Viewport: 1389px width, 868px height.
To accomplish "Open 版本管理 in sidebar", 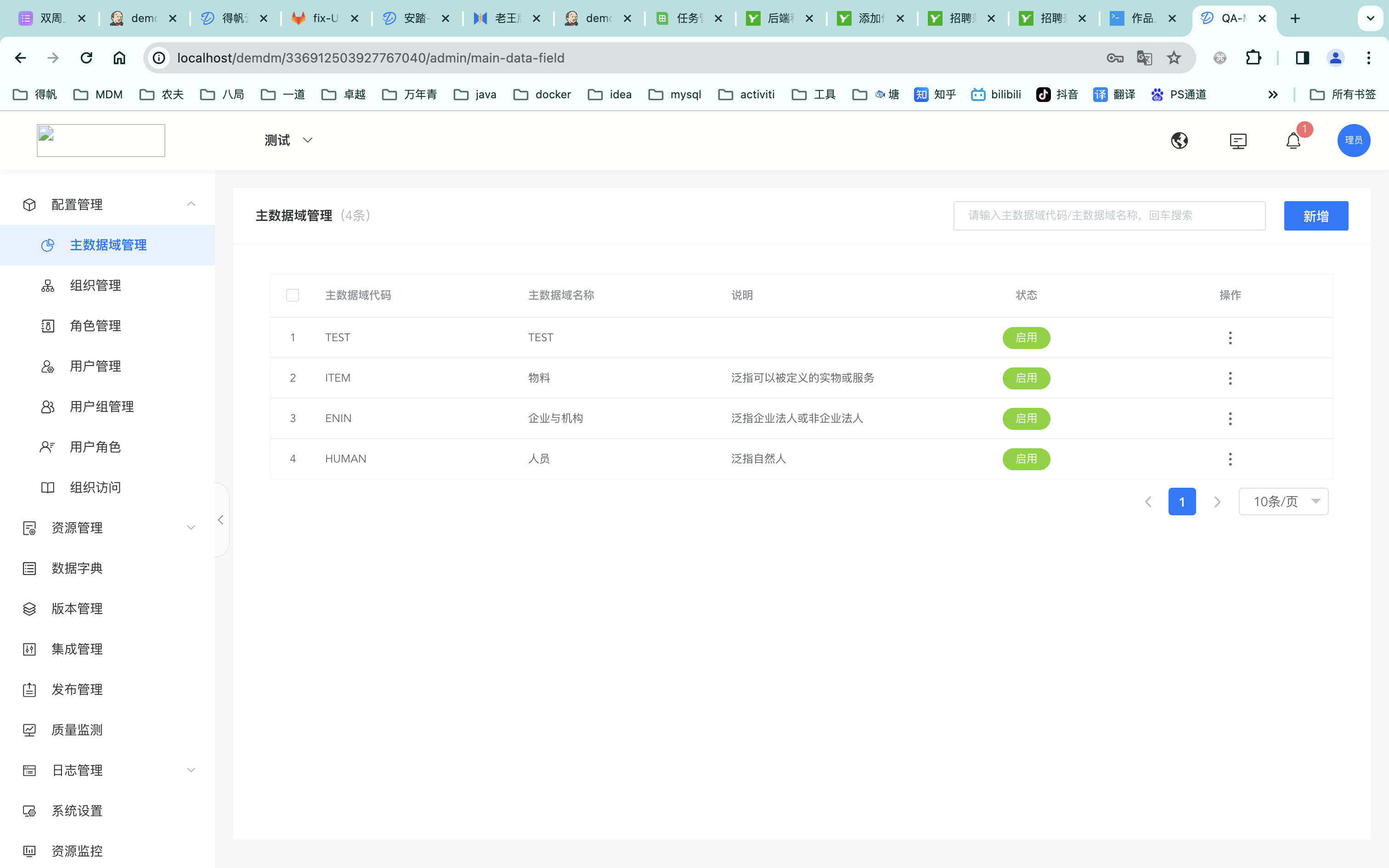I will 107,609.
